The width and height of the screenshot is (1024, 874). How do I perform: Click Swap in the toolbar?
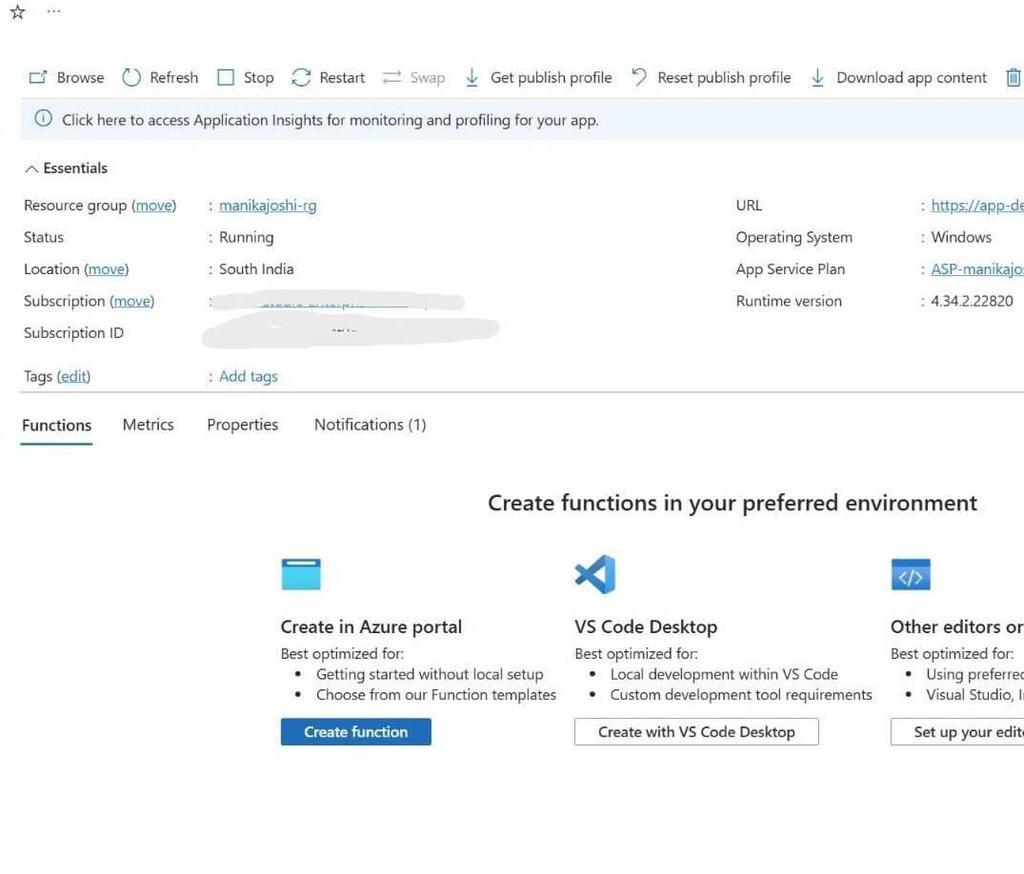(428, 78)
